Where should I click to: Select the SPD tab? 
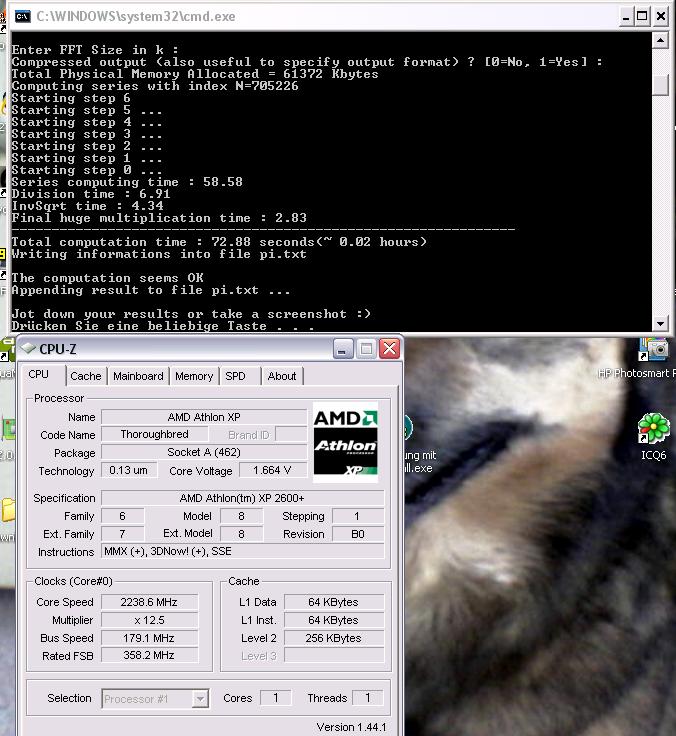pos(235,376)
